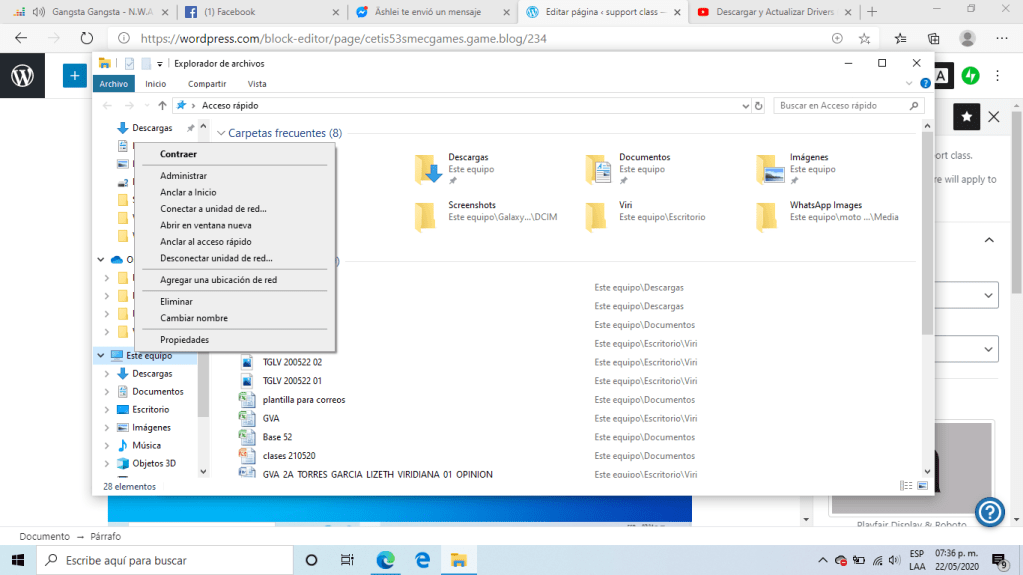The width and height of the screenshot is (1023, 575).
Task: Switch to large icons view layout
Action: click(x=922, y=486)
